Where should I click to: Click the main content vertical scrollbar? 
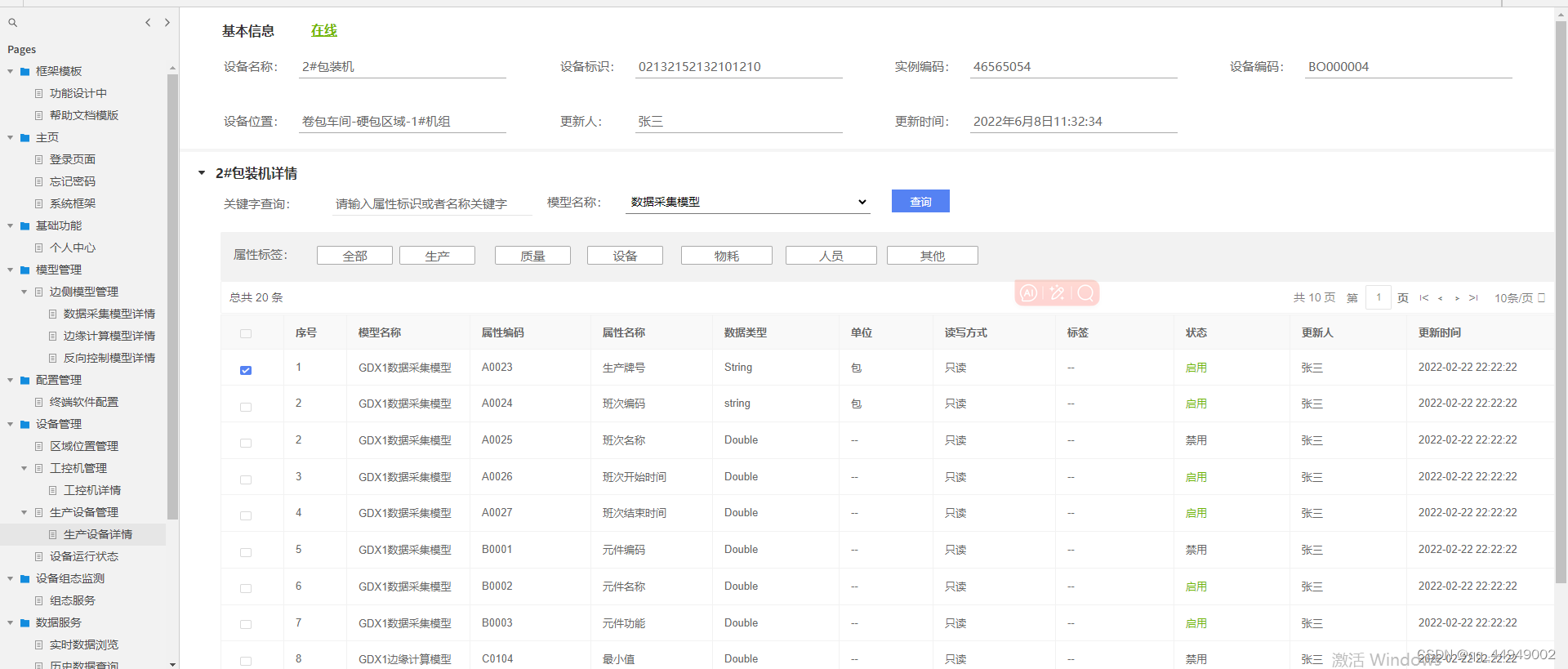[x=1561, y=302]
